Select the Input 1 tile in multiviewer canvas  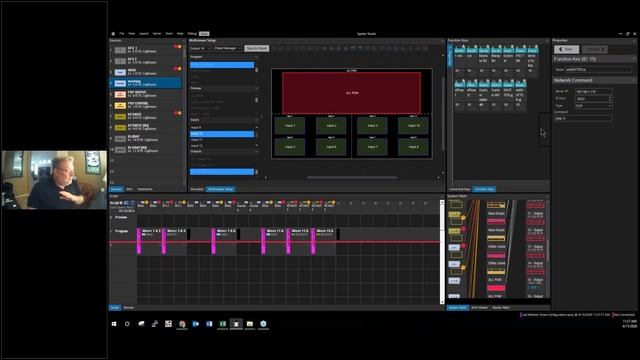coord(290,126)
